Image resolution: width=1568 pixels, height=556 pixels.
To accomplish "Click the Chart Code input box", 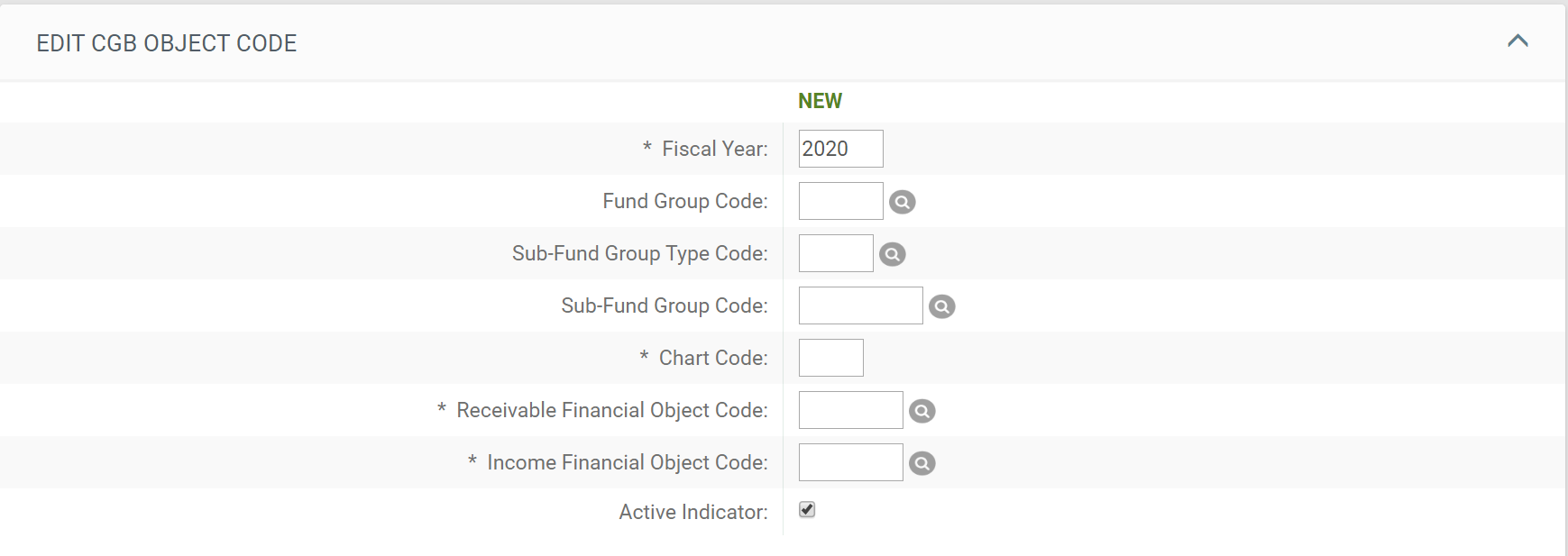I will 830,358.
